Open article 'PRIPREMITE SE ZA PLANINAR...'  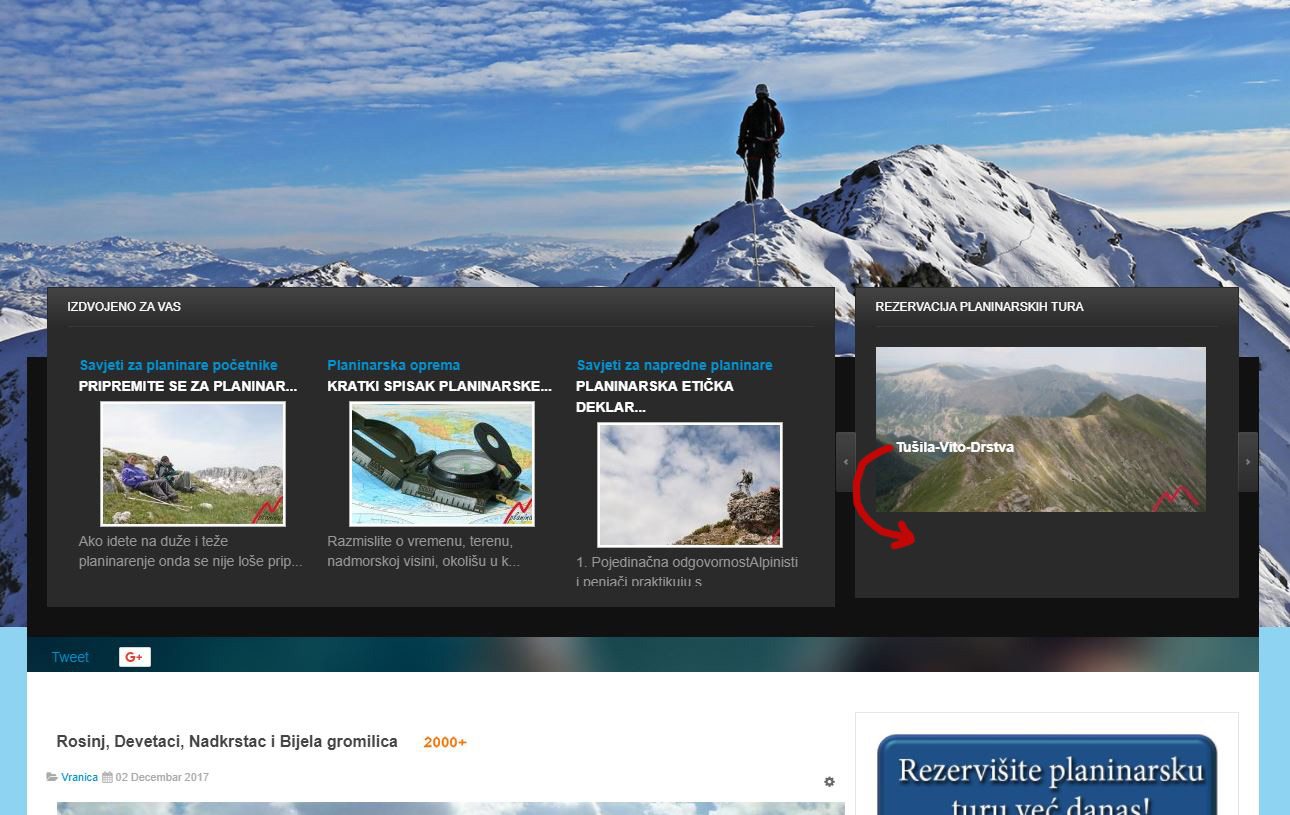tap(188, 386)
